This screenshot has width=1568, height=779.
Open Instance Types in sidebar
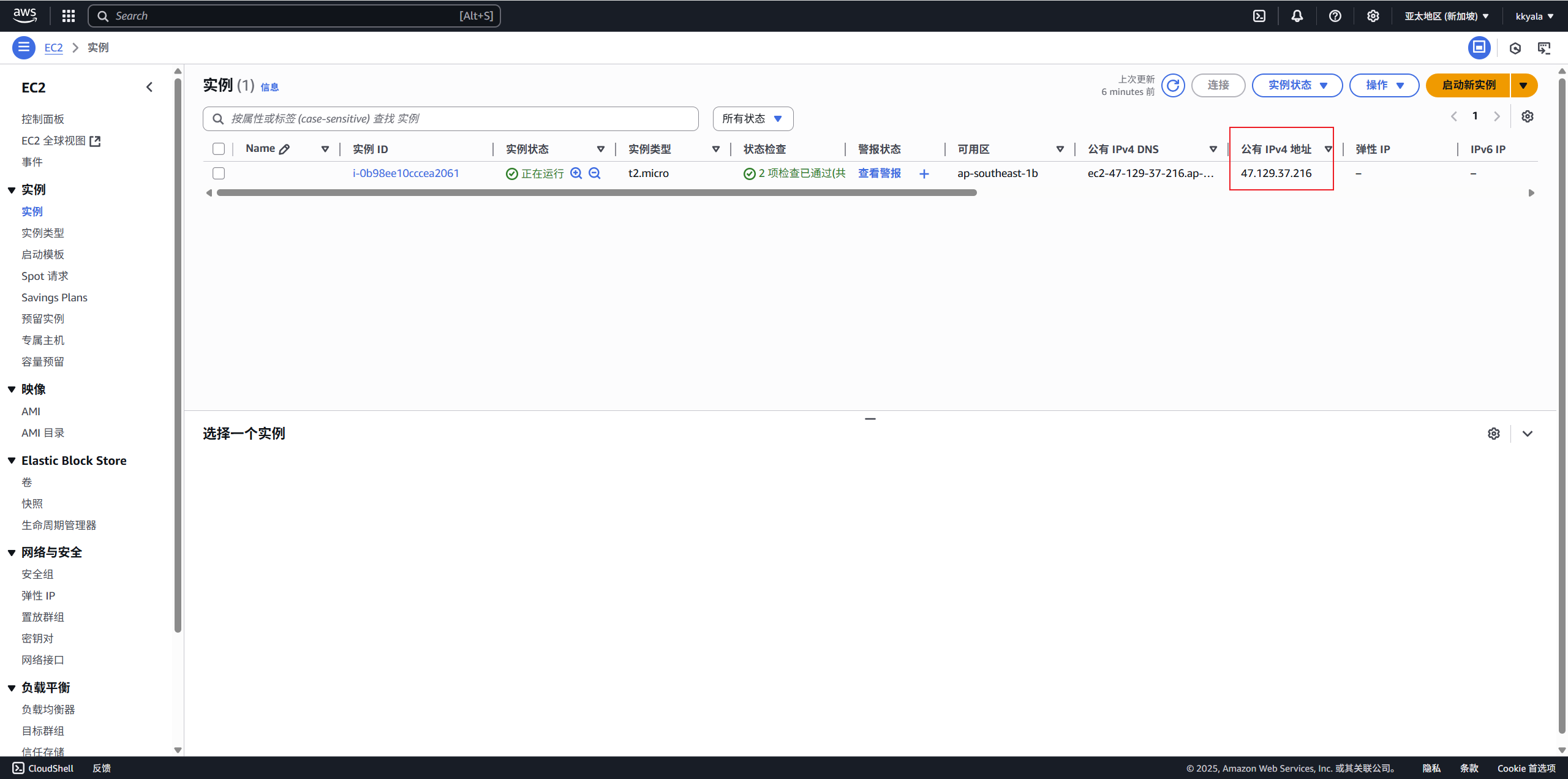(43, 233)
